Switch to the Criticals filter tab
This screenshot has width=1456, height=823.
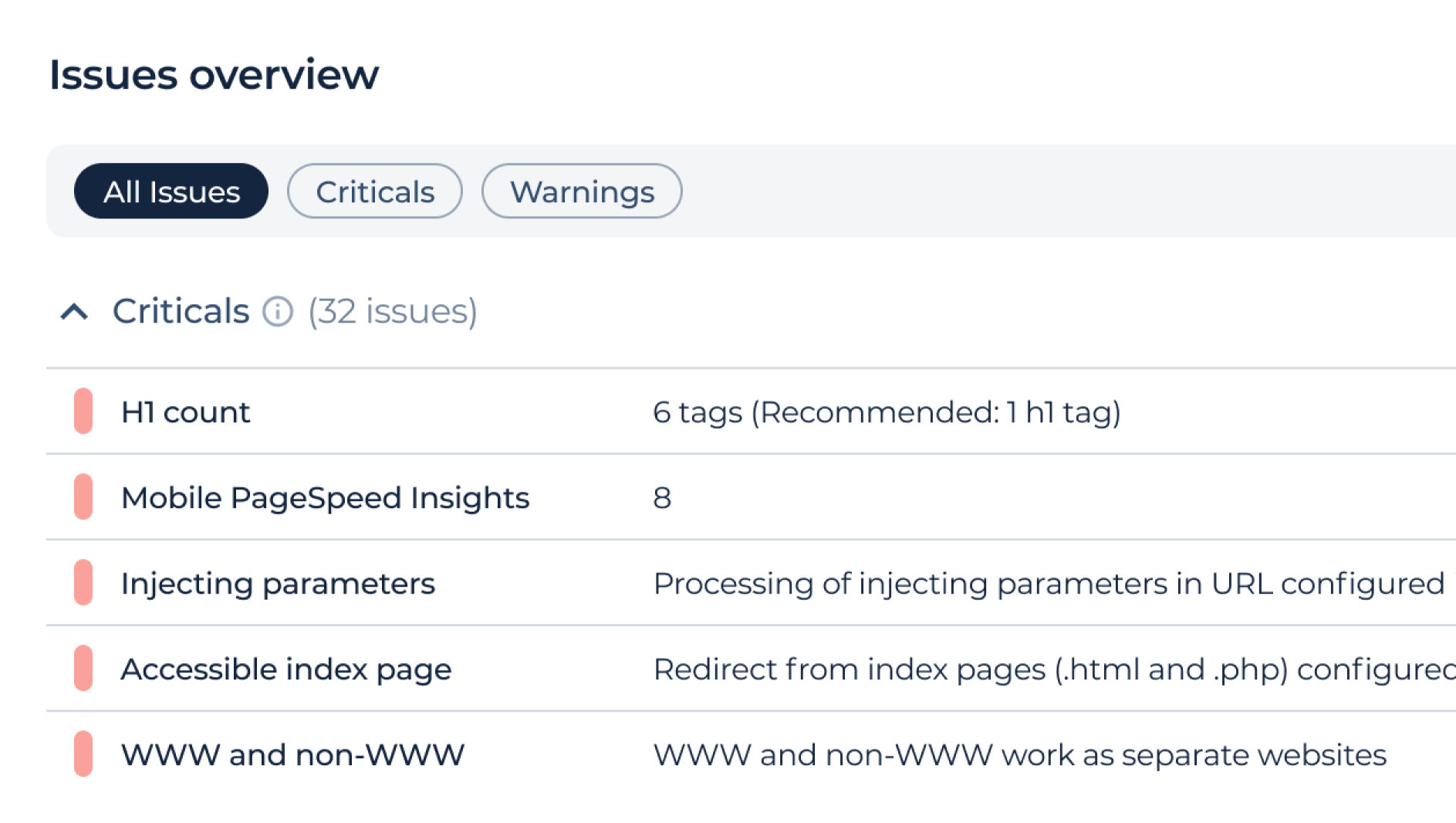coord(375,191)
